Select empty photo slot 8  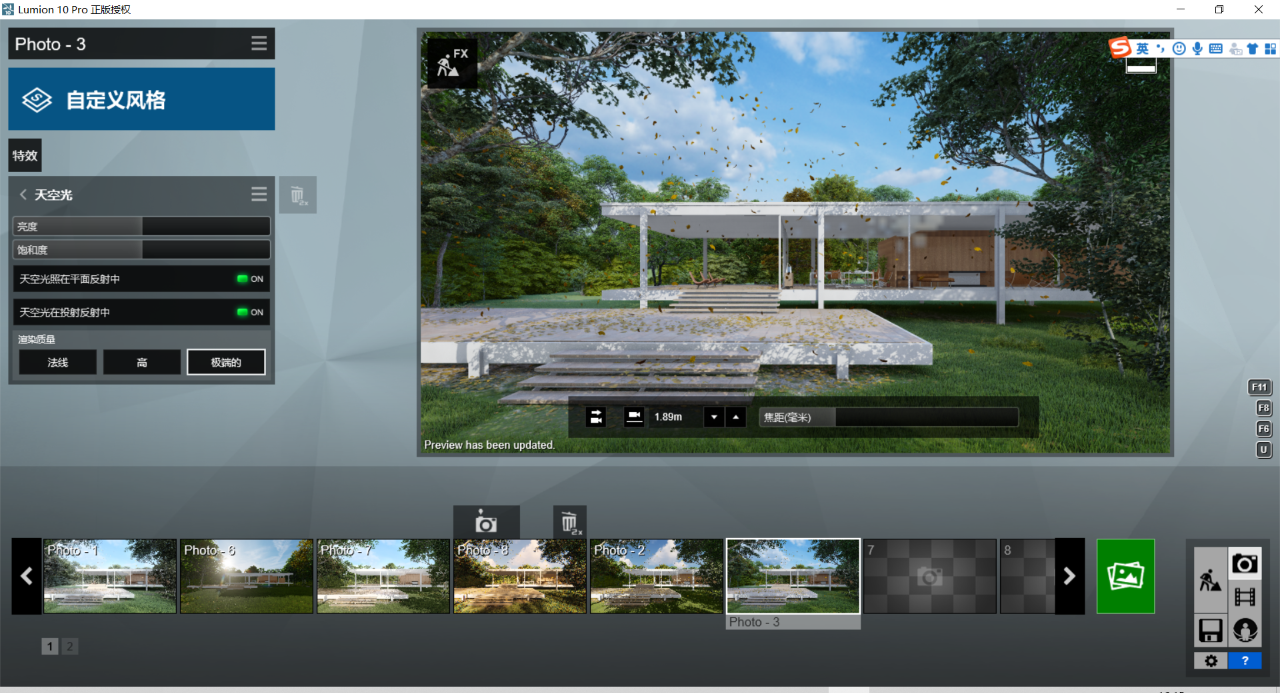pos(1027,576)
